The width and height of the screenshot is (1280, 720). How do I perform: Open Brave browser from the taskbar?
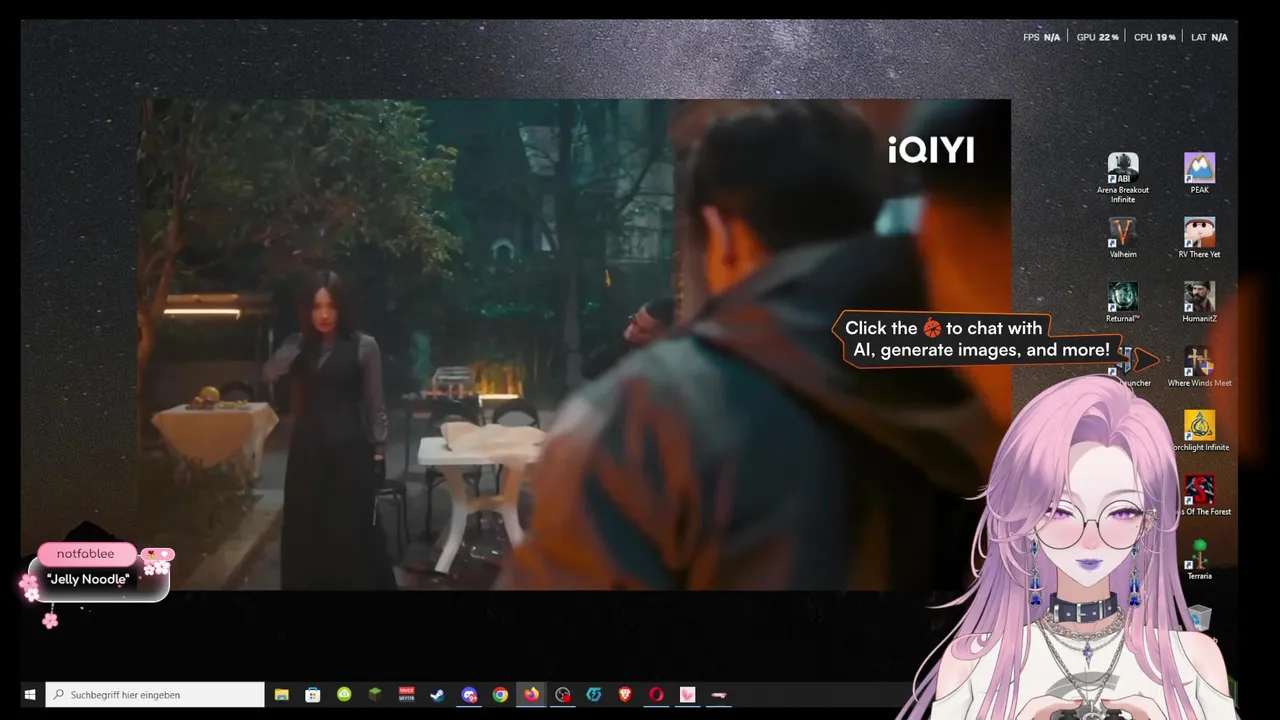coord(625,694)
